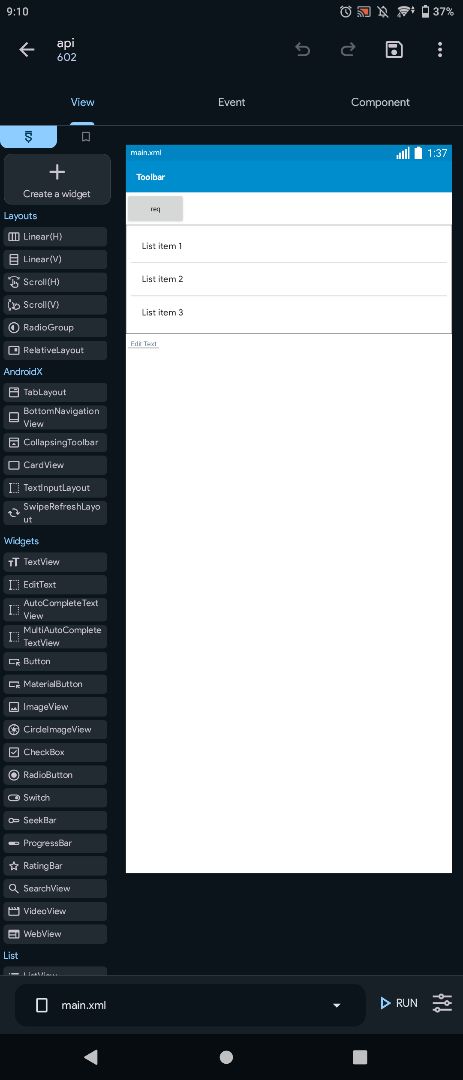The image size is (463, 1080).
Task: Run the project with RUN button
Action: point(399,1003)
